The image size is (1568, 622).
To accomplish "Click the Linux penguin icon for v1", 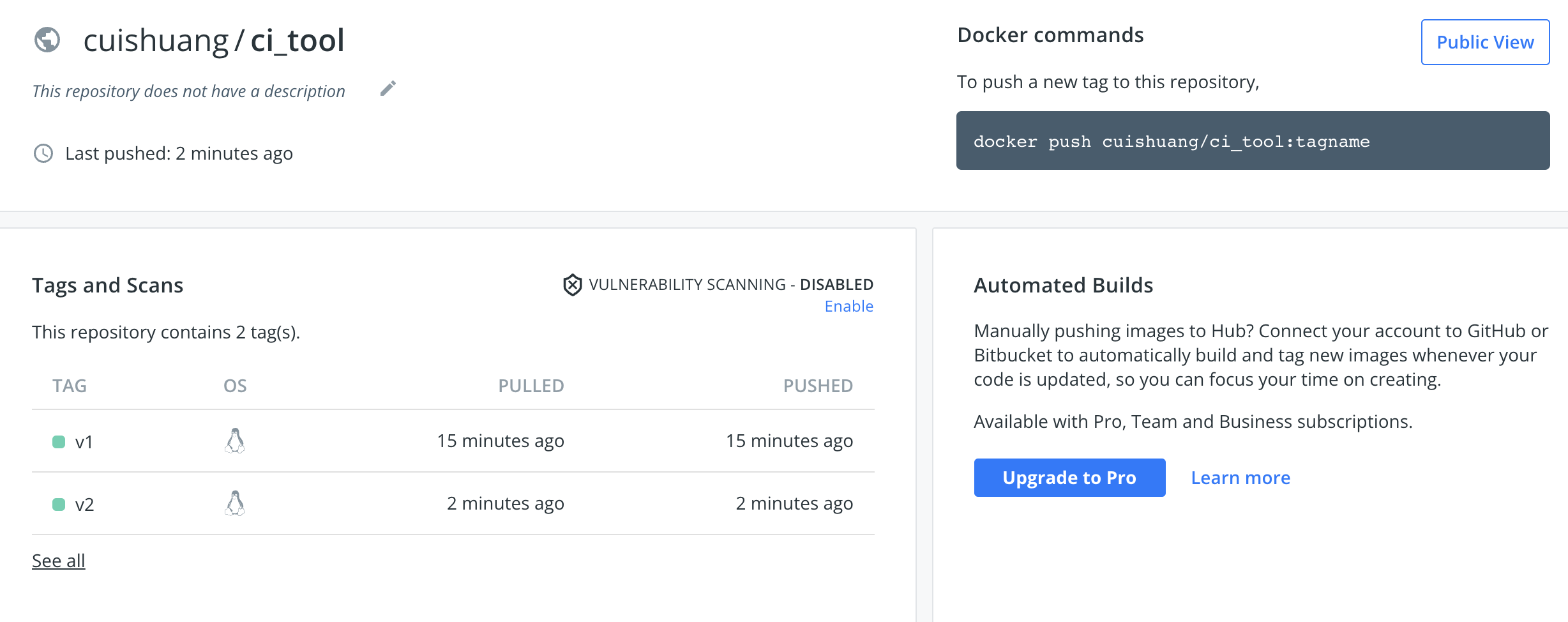I will [x=235, y=441].
